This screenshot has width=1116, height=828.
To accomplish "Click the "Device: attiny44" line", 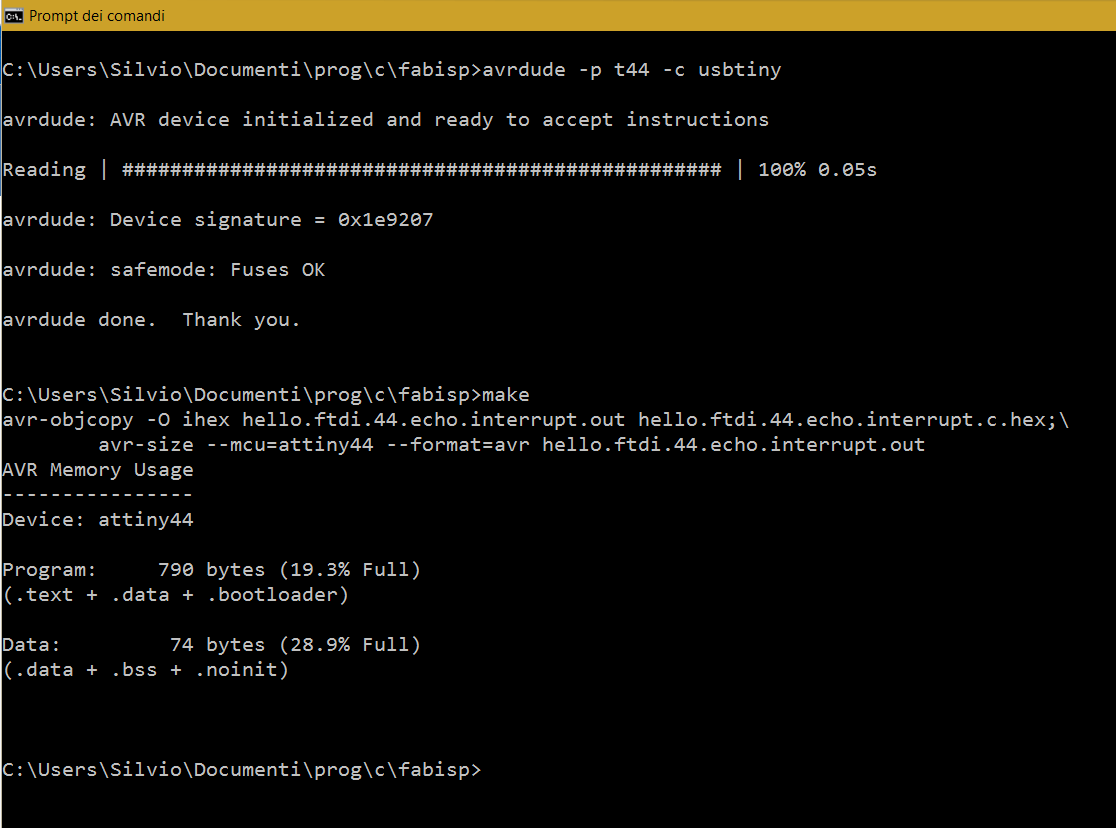I will tap(98, 520).
